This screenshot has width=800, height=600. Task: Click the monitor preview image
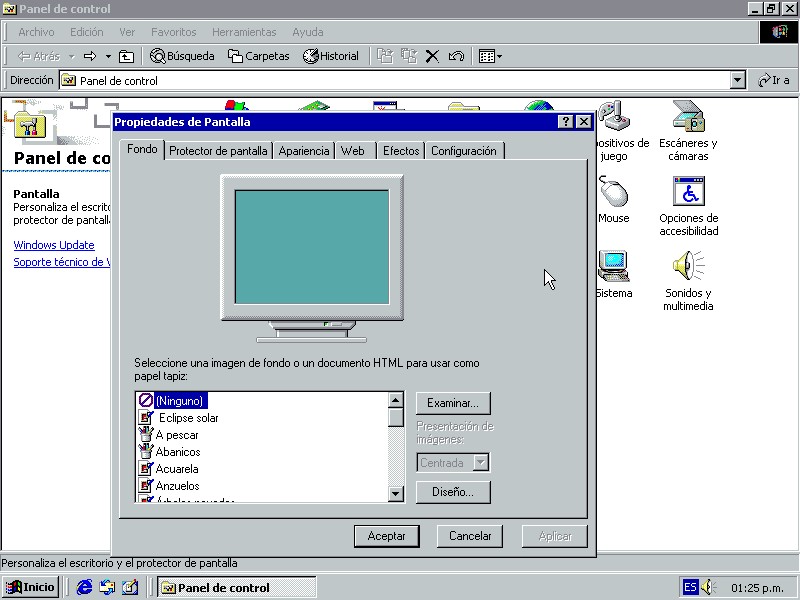pos(312,258)
